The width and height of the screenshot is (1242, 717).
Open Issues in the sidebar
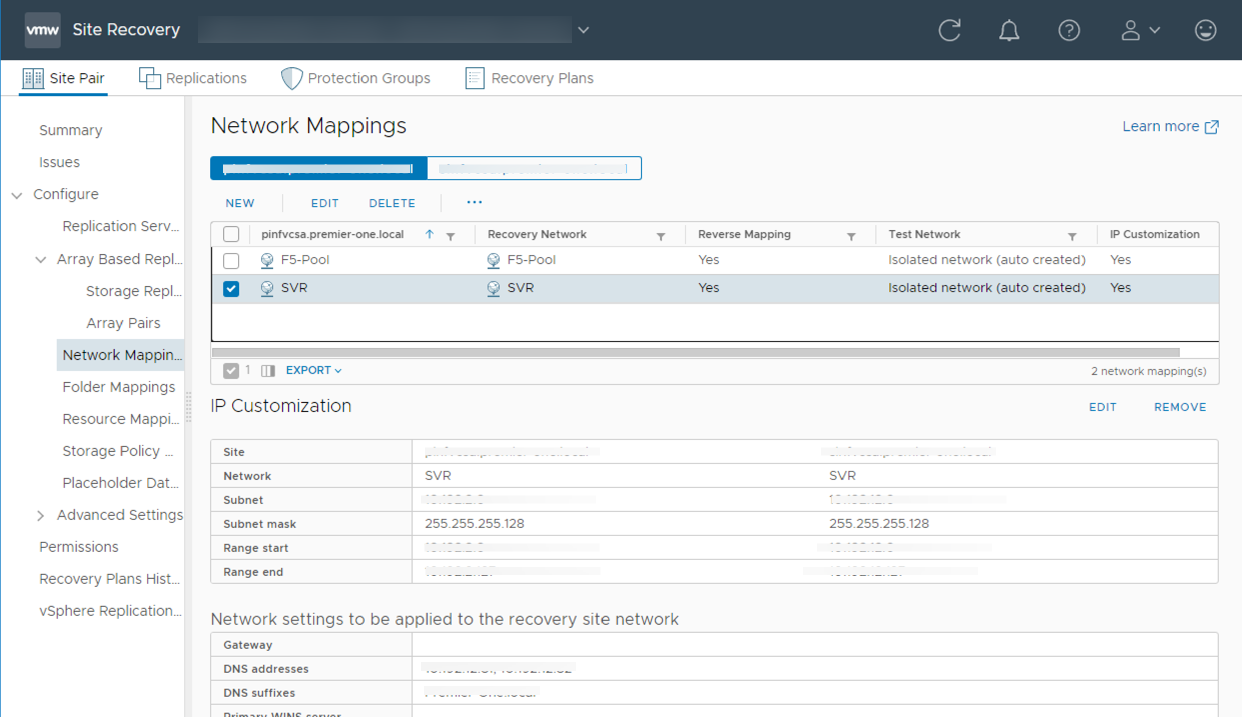[x=59, y=162]
